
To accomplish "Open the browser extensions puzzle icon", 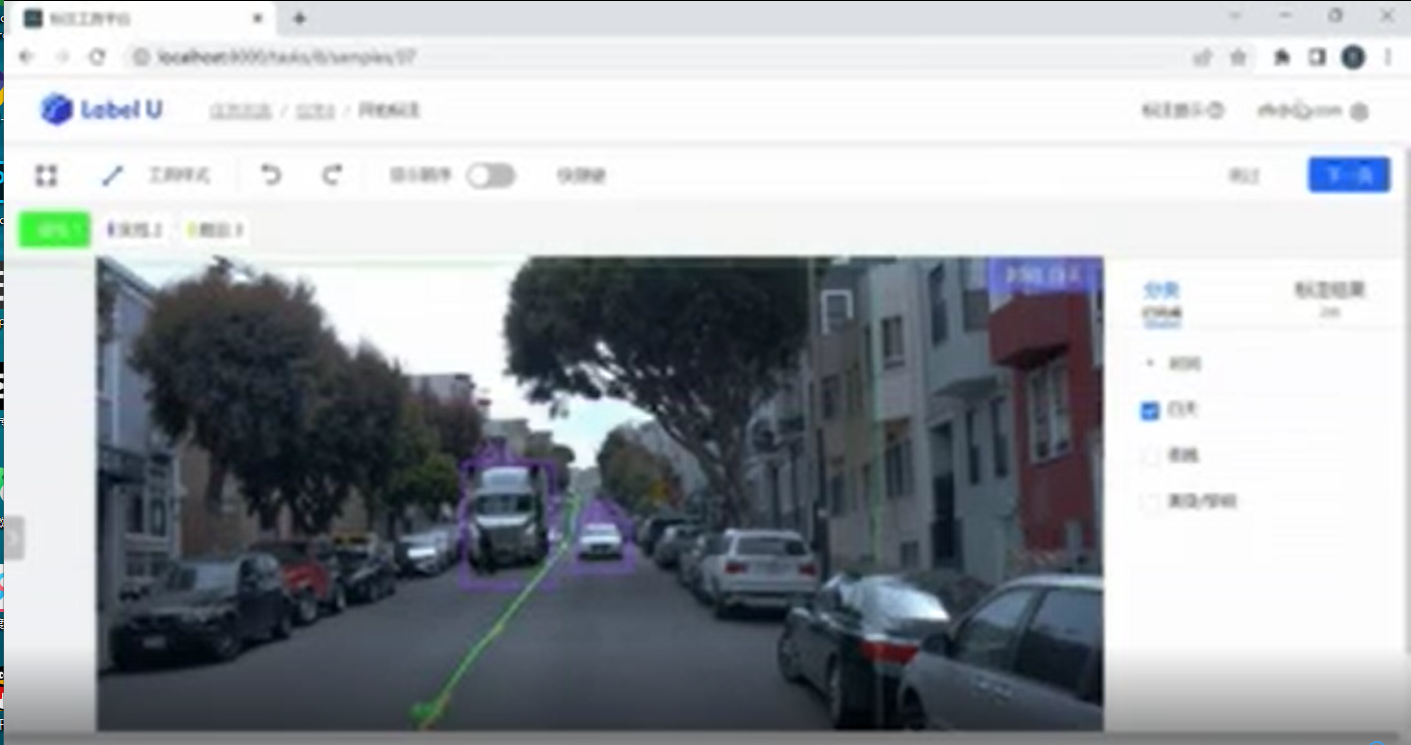I will [x=1281, y=57].
